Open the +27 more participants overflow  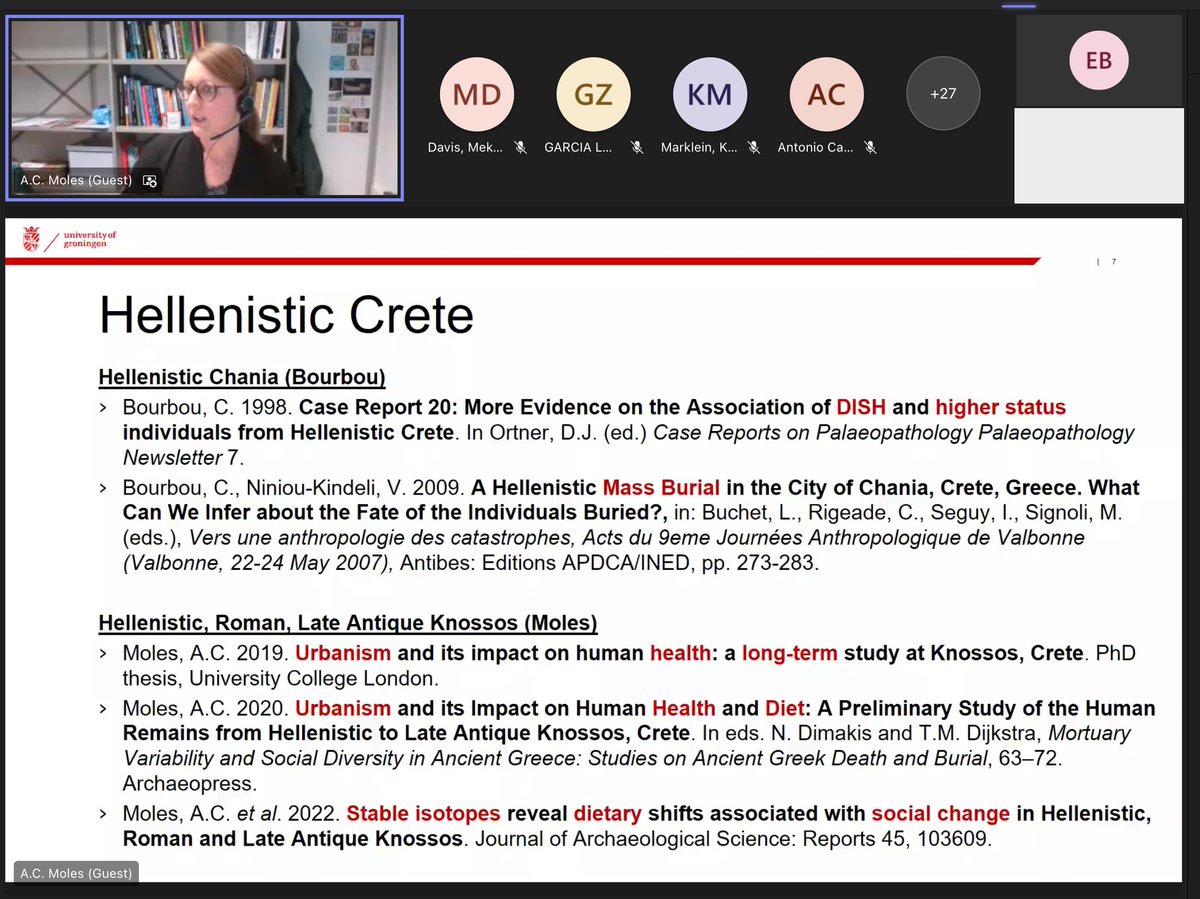pyautogui.click(x=943, y=94)
